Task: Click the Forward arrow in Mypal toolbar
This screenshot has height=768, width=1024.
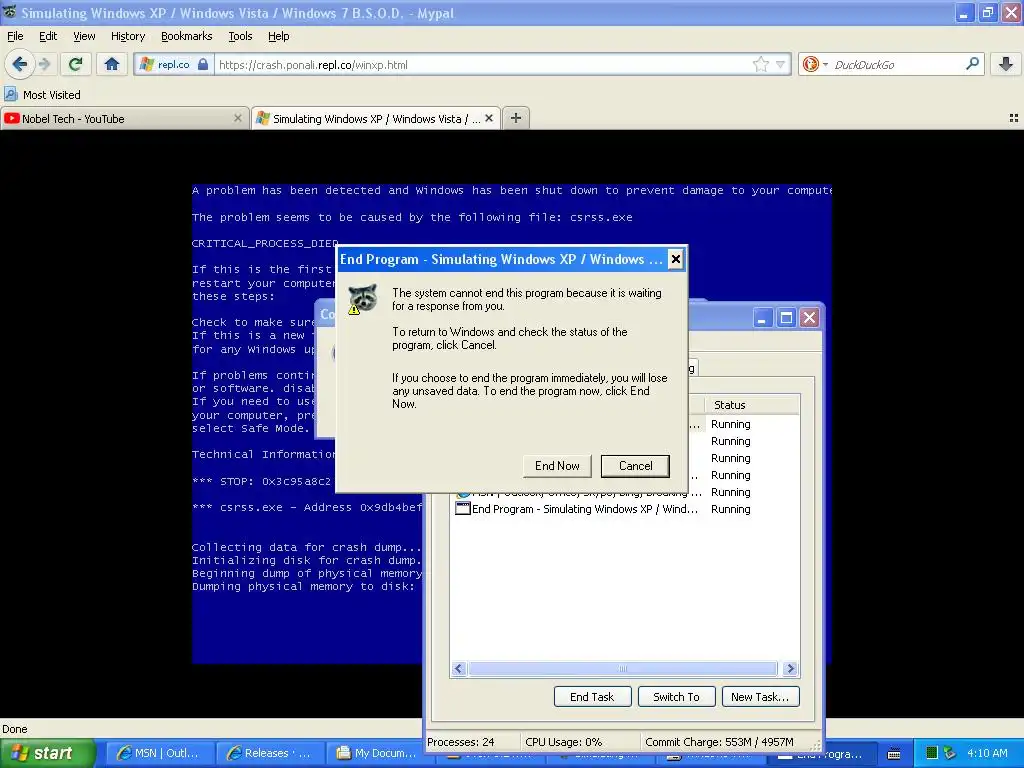Action: (44, 64)
